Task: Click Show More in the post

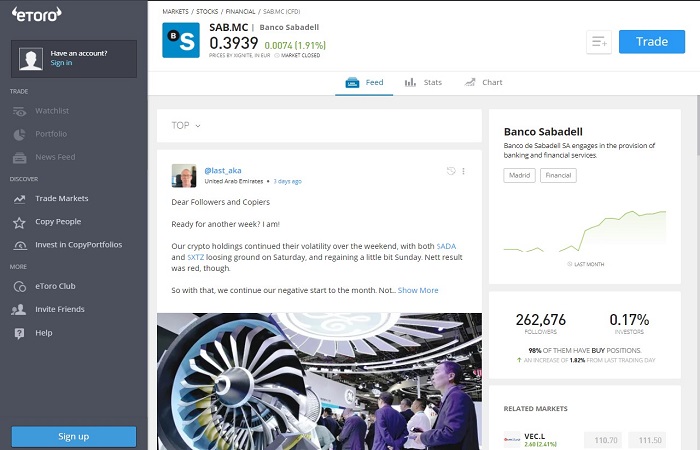Action: tap(418, 291)
